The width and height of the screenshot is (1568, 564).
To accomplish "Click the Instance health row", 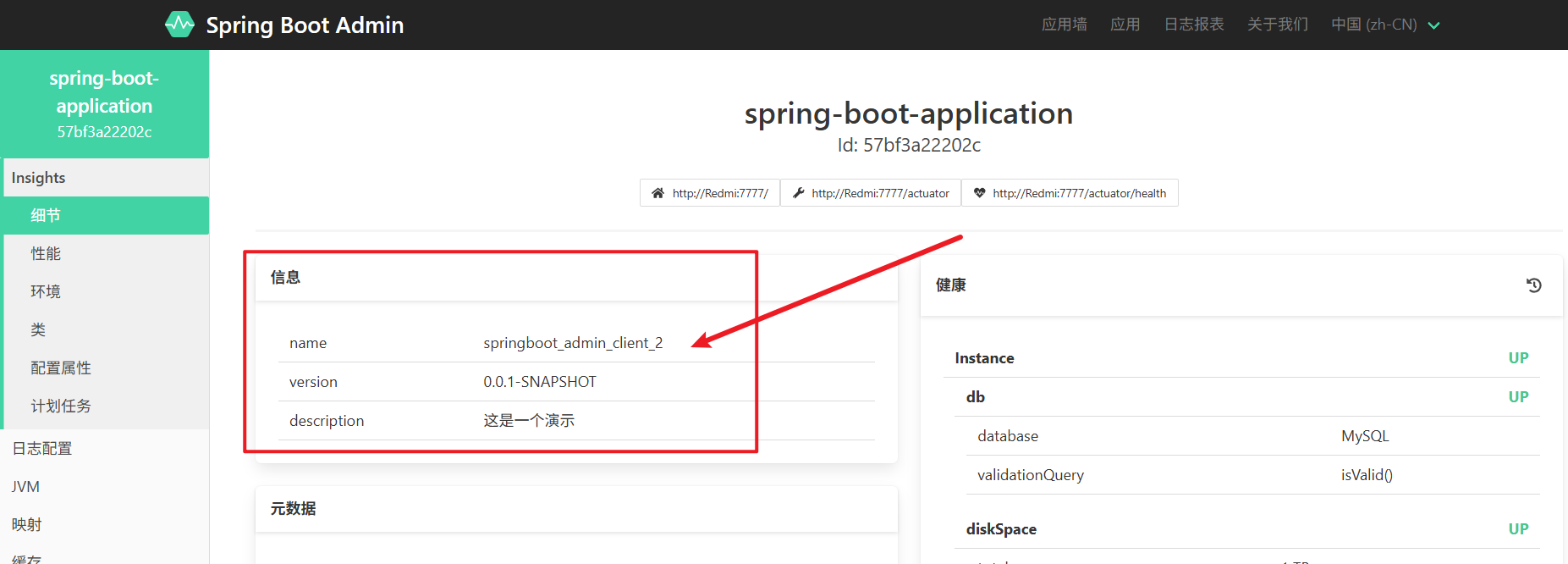I will [1241, 358].
